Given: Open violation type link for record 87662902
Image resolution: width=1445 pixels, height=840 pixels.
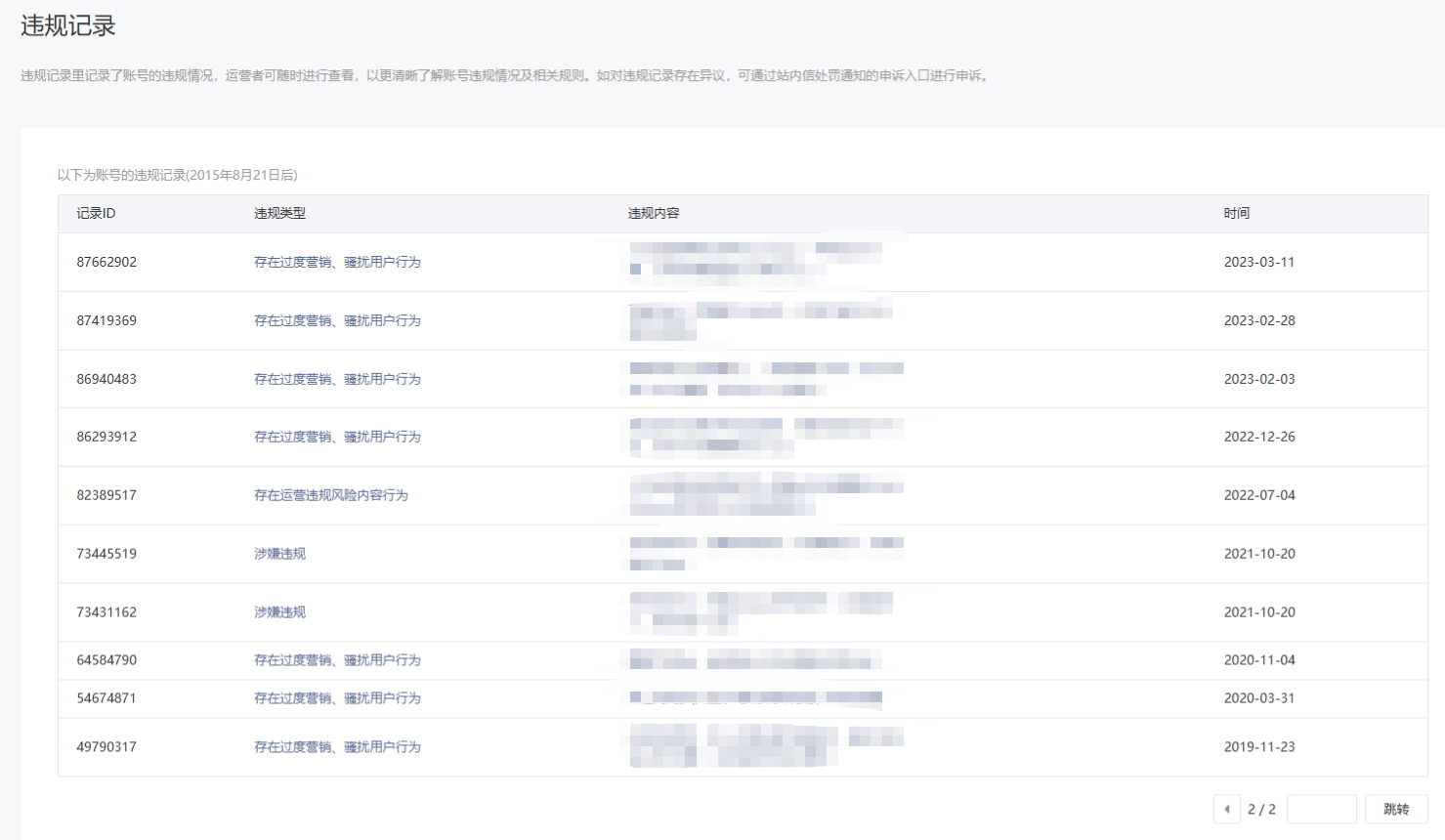Looking at the screenshot, I should [337, 262].
